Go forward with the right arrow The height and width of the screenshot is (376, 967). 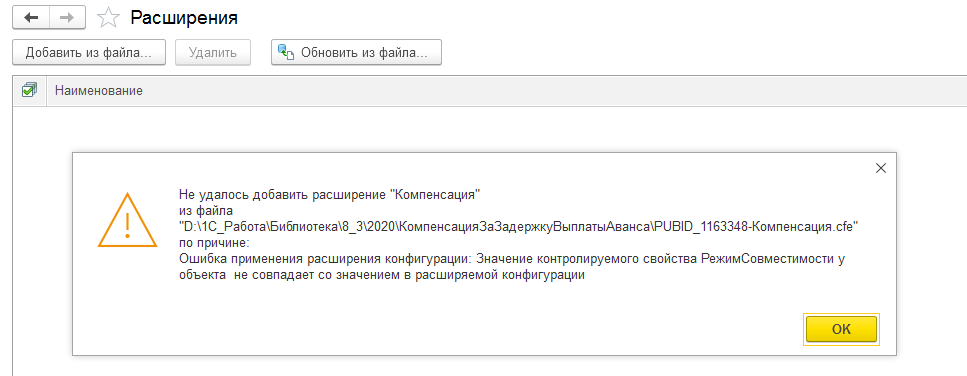pos(67,17)
